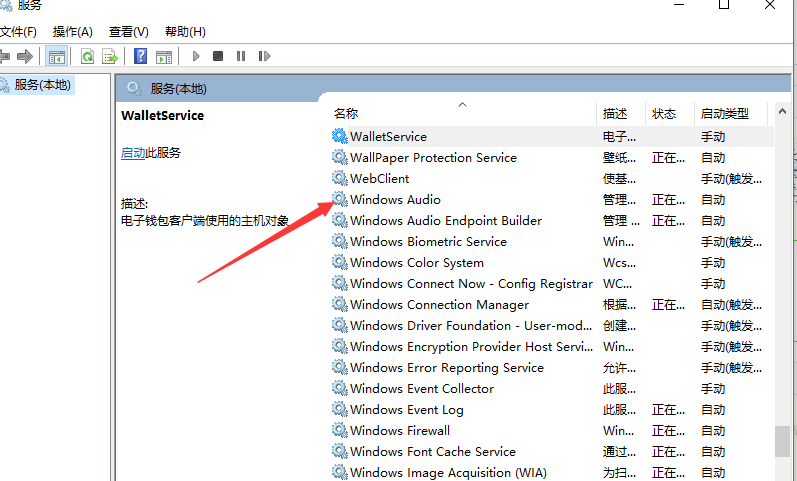Select Windows Event Log service
This screenshot has width=797, height=481.
click(552, 410)
